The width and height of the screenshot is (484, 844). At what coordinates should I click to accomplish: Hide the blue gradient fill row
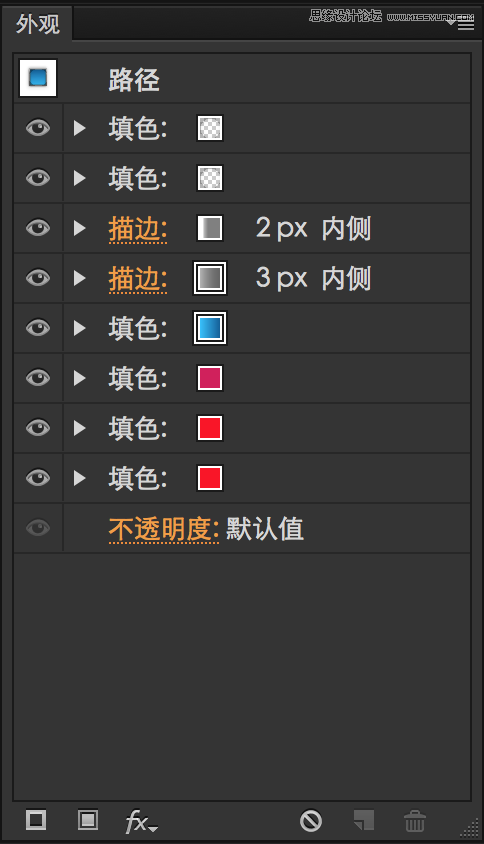tap(38, 328)
